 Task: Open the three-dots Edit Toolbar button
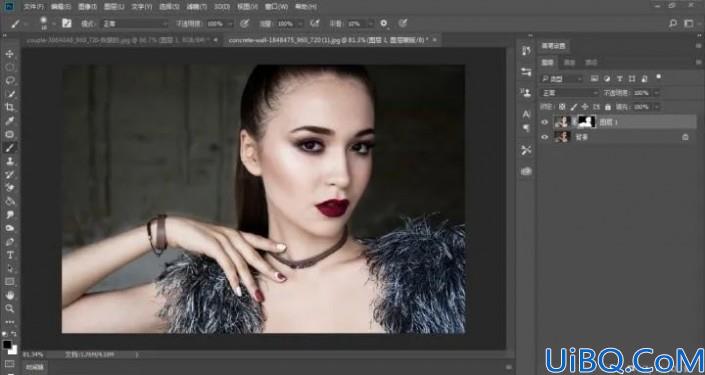click(9, 322)
